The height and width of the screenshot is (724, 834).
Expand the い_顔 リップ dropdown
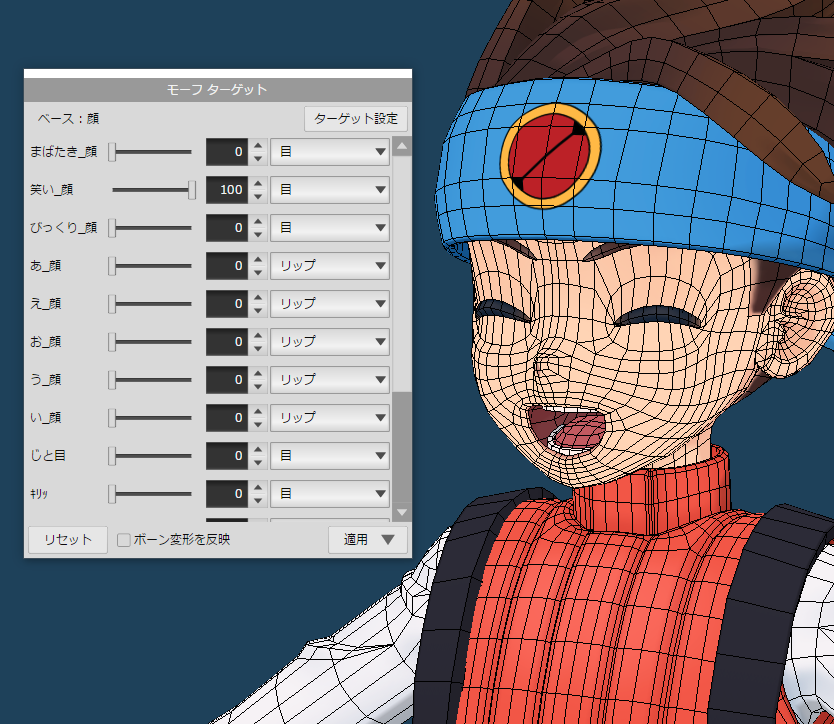pos(330,418)
